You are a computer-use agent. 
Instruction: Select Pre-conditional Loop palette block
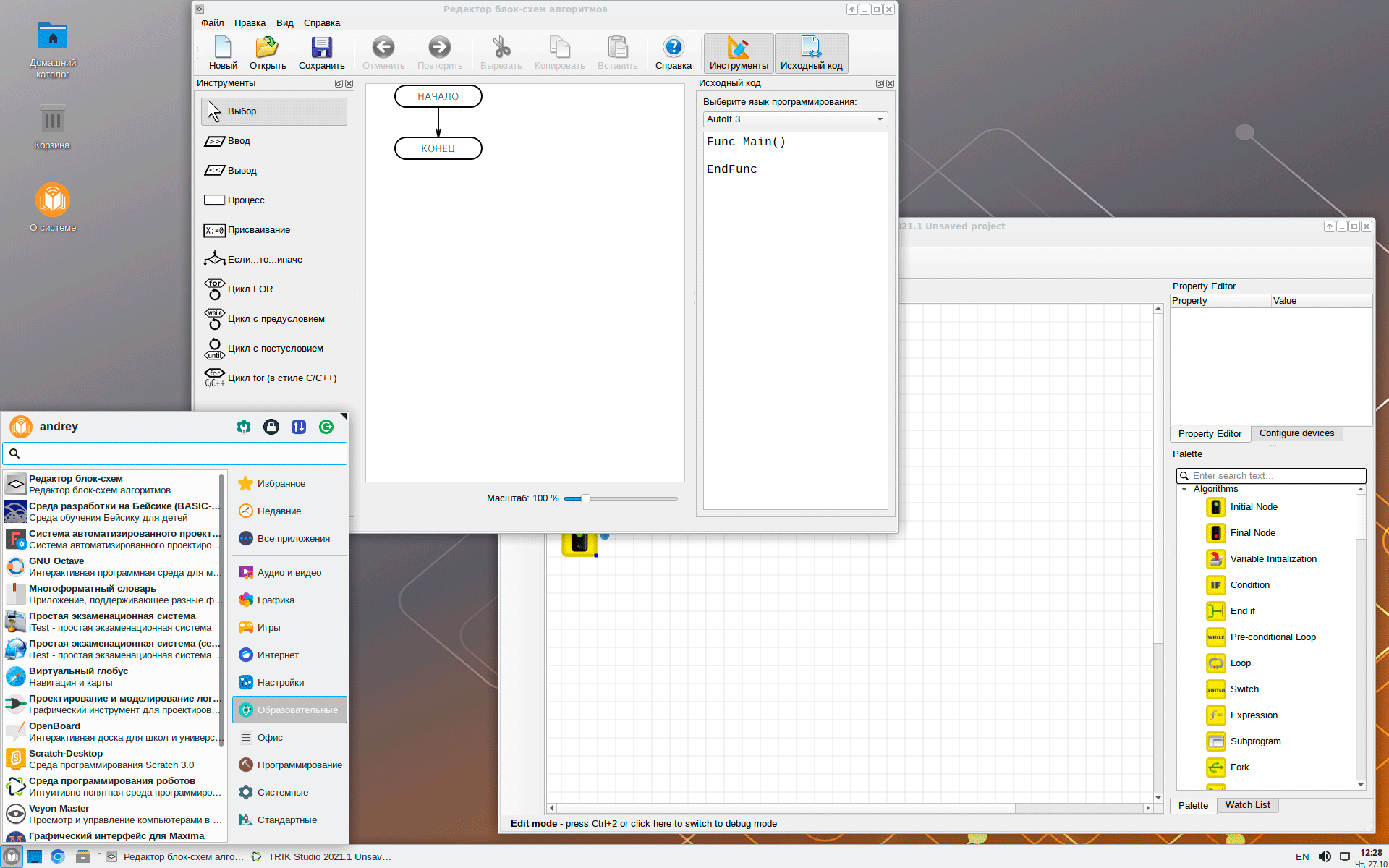pyautogui.click(x=1273, y=637)
